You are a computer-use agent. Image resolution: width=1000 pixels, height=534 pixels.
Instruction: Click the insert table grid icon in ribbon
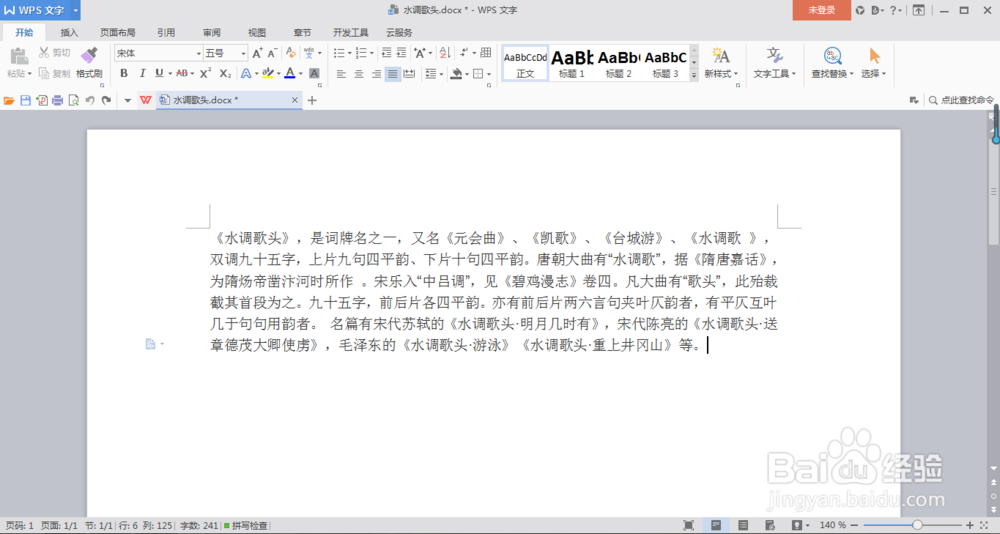tap(486, 53)
